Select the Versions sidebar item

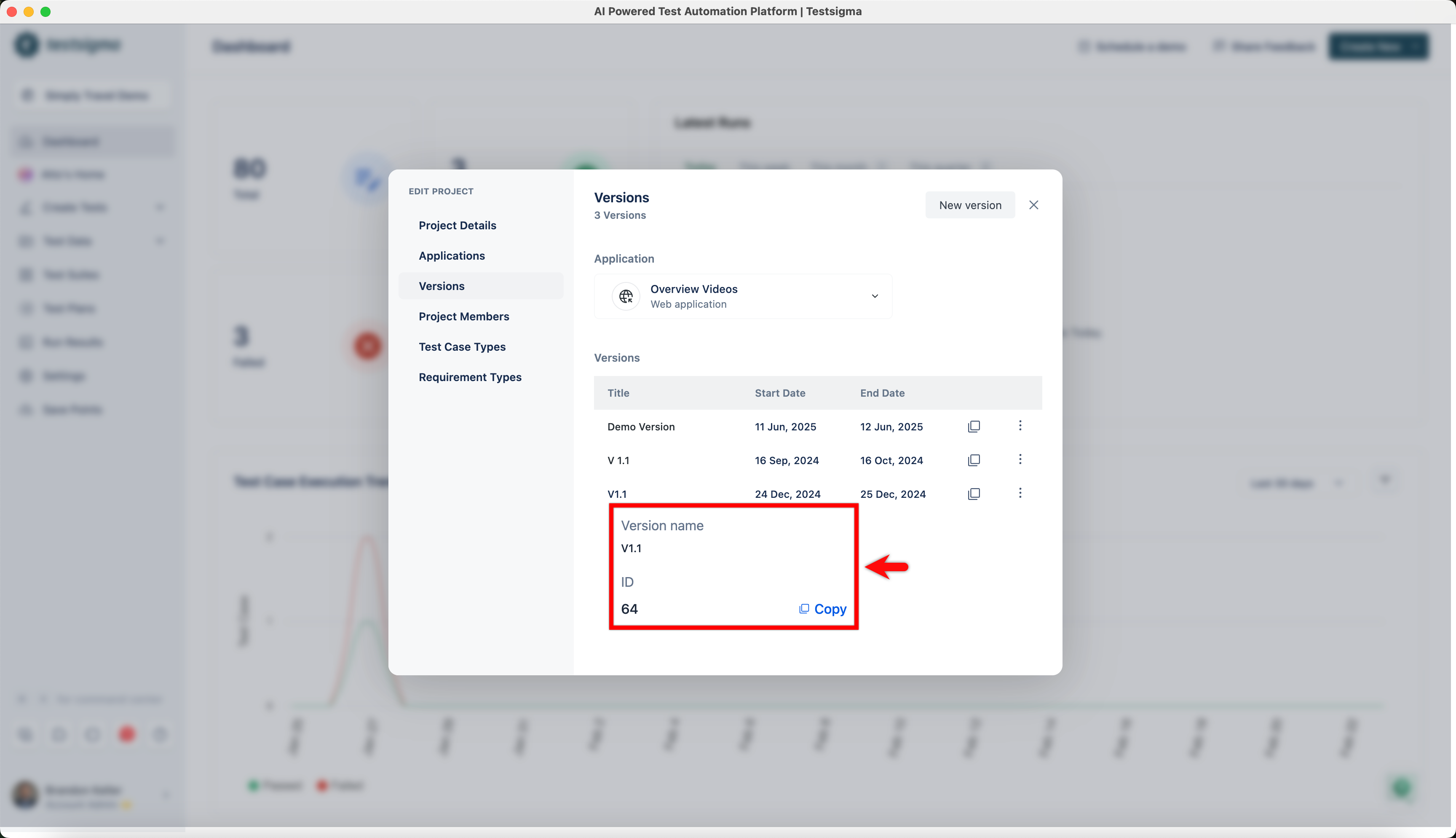442,286
